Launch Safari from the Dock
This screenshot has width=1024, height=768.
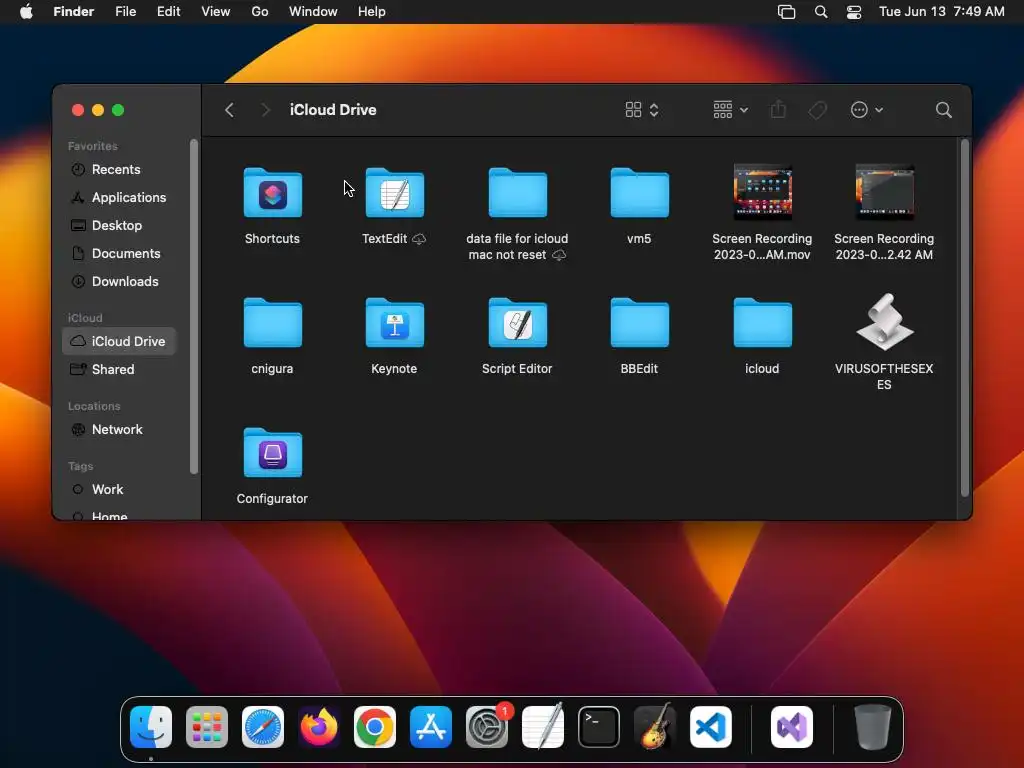tap(263, 727)
